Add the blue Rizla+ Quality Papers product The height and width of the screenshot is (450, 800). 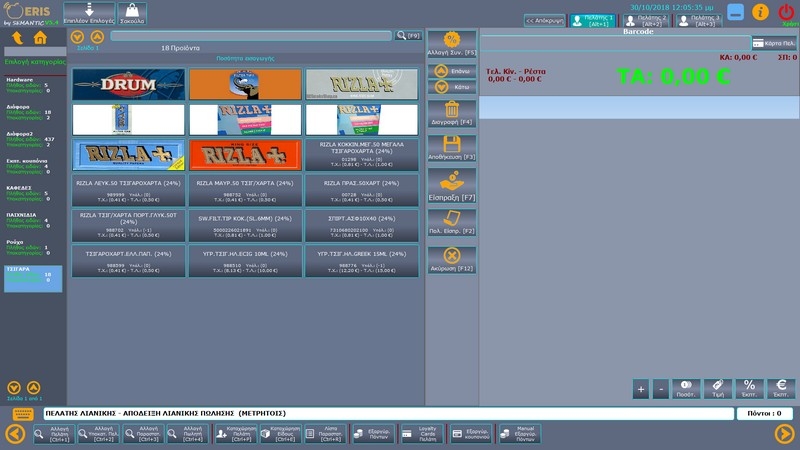tap(129, 155)
